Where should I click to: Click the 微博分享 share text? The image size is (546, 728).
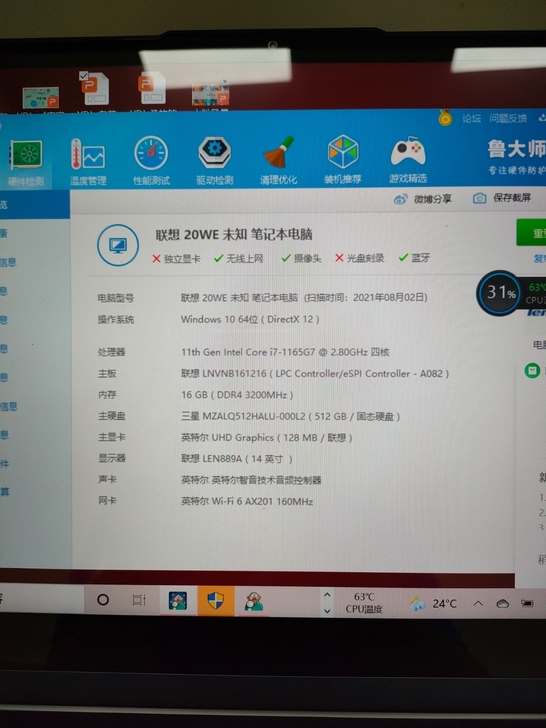click(433, 199)
